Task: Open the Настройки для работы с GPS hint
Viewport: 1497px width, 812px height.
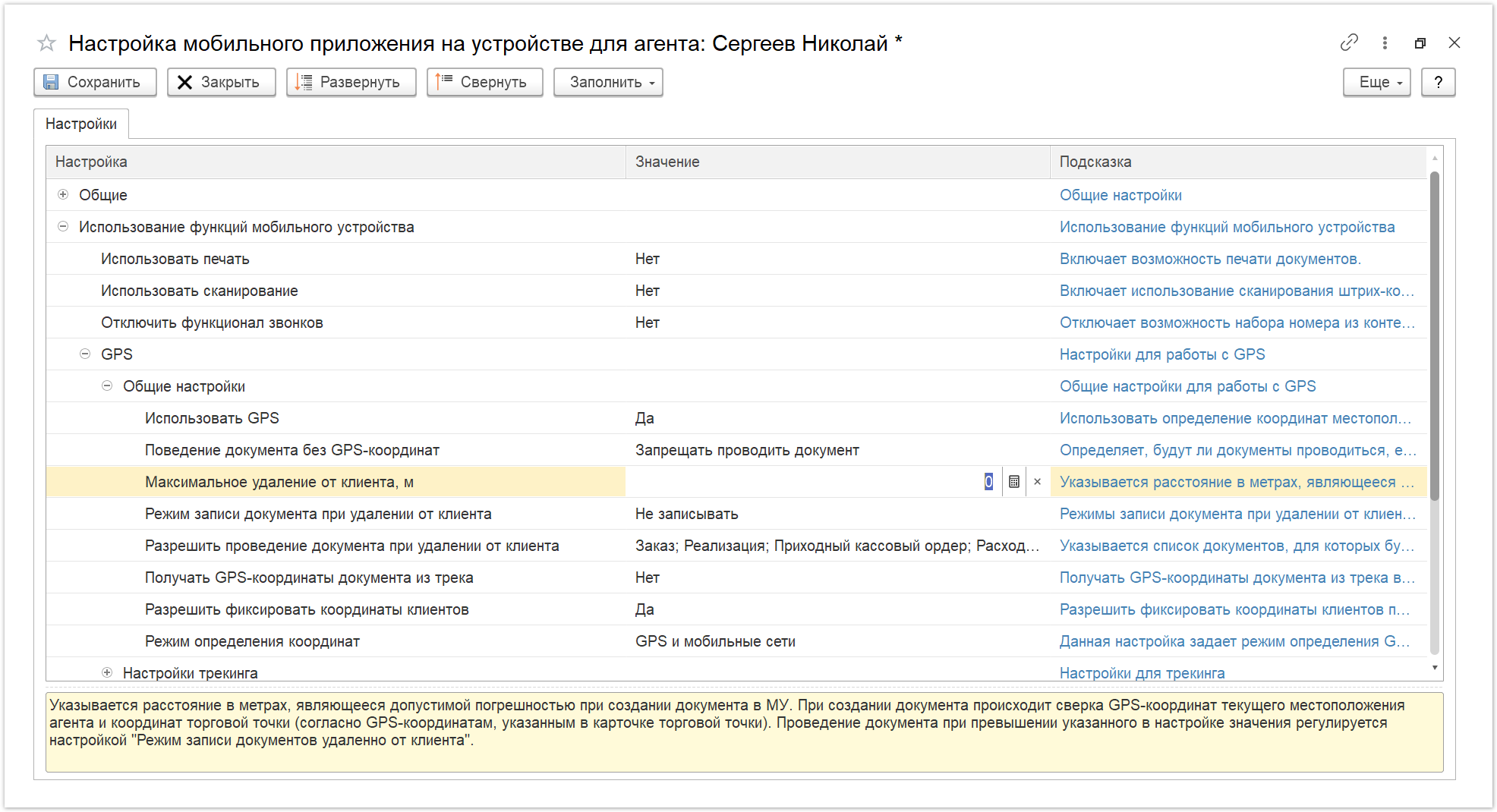Action: pos(1162,354)
